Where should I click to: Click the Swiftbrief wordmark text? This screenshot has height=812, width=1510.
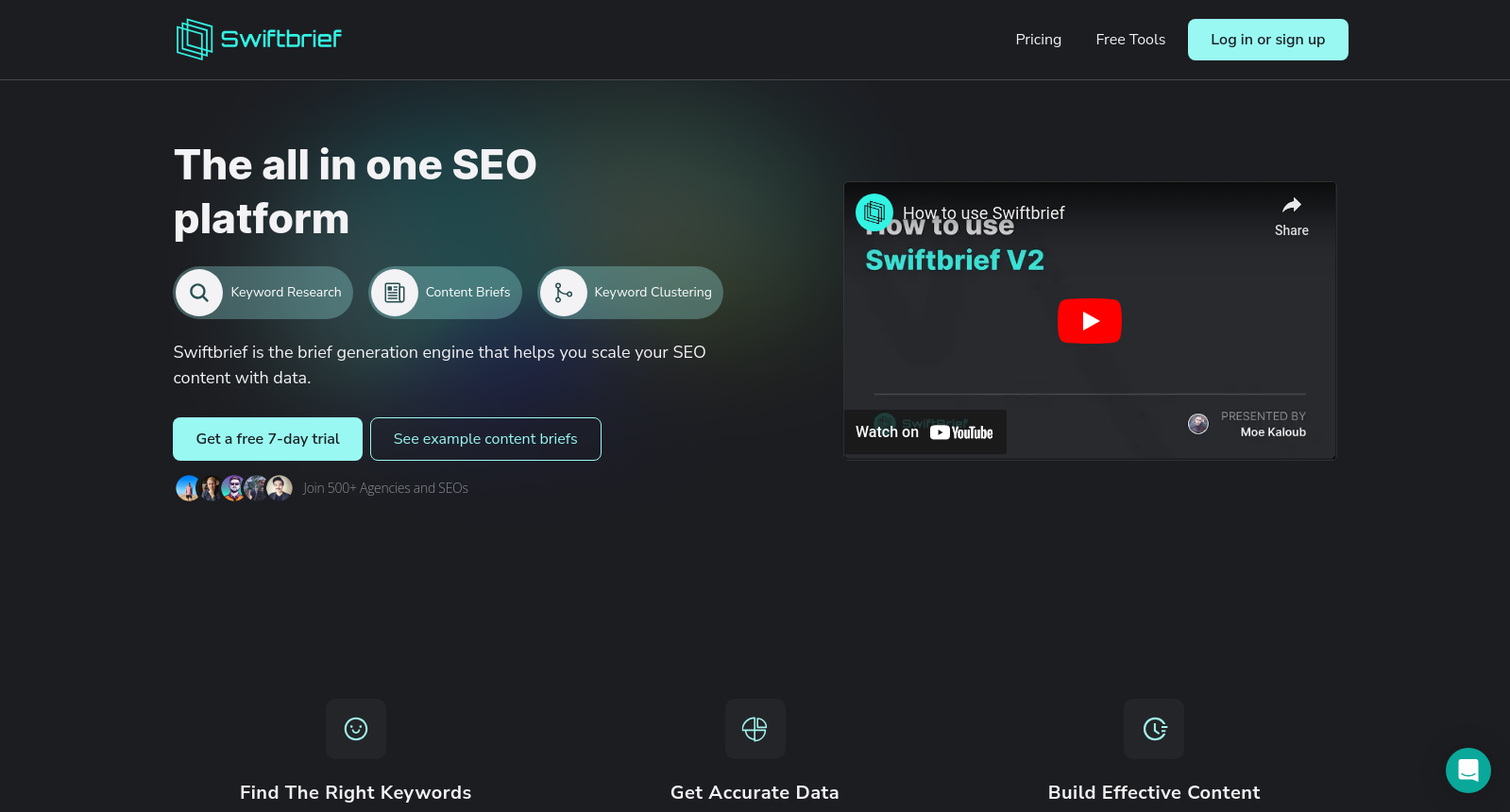281,39
